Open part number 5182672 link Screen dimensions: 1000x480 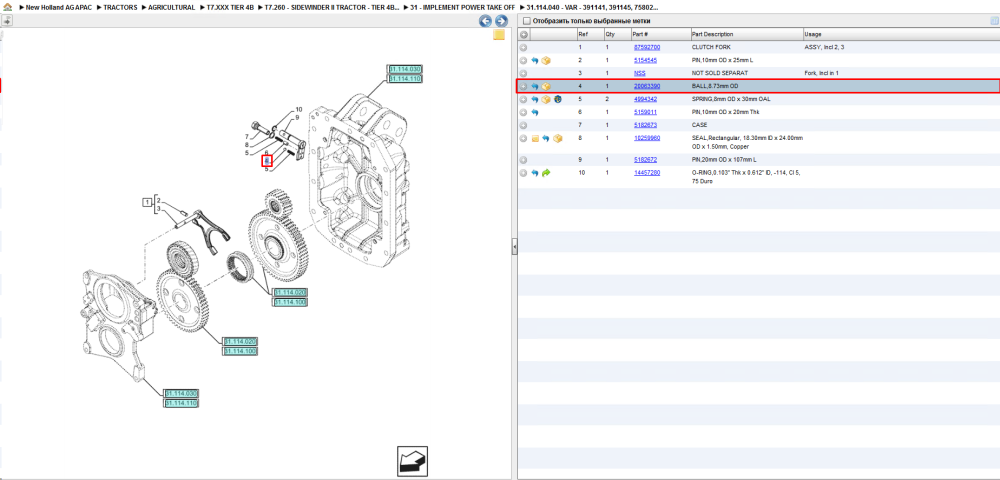645,159
